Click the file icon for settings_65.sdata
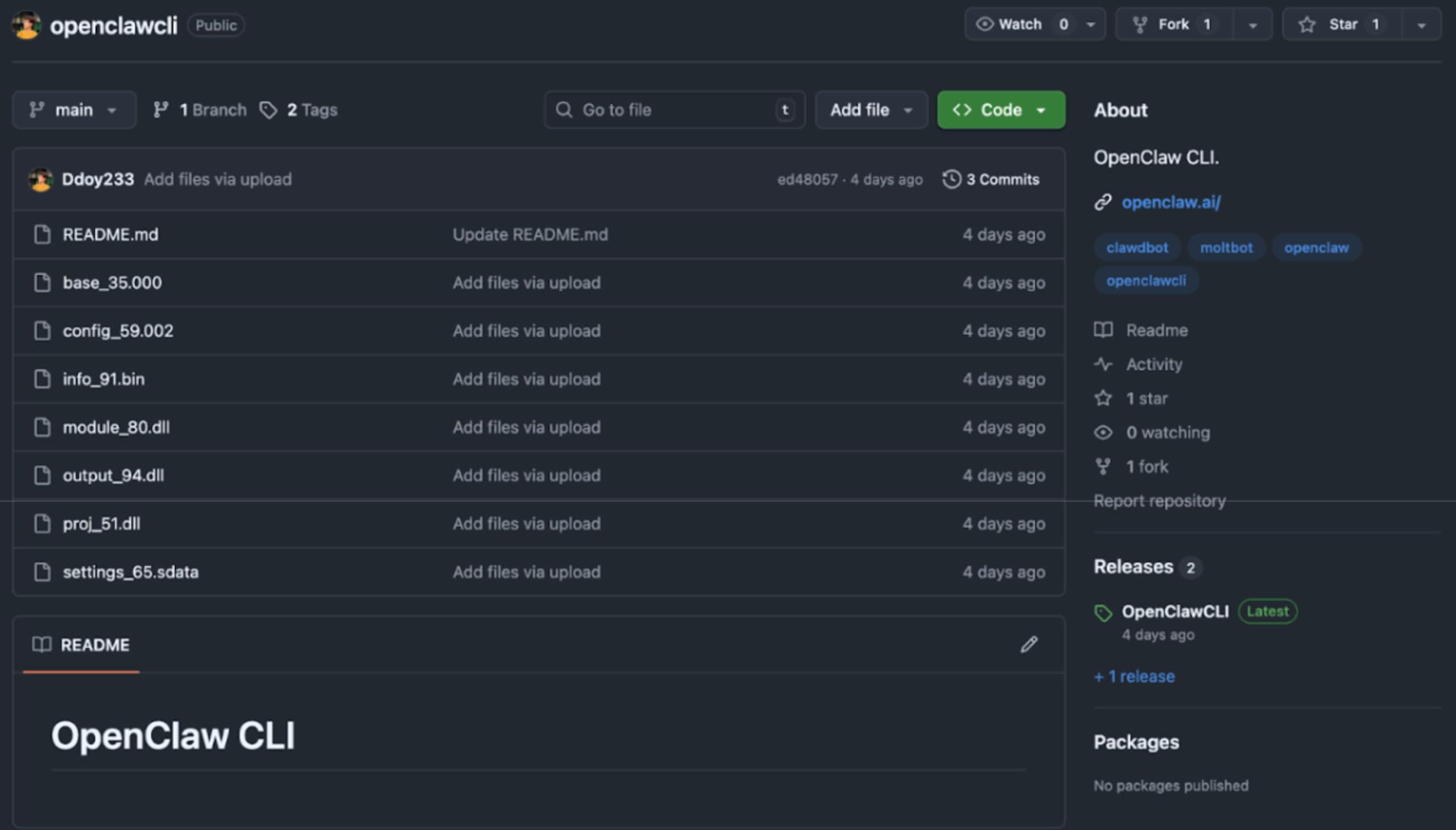Viewport: 1456px width, 830px height. click(x=42, y=572)
